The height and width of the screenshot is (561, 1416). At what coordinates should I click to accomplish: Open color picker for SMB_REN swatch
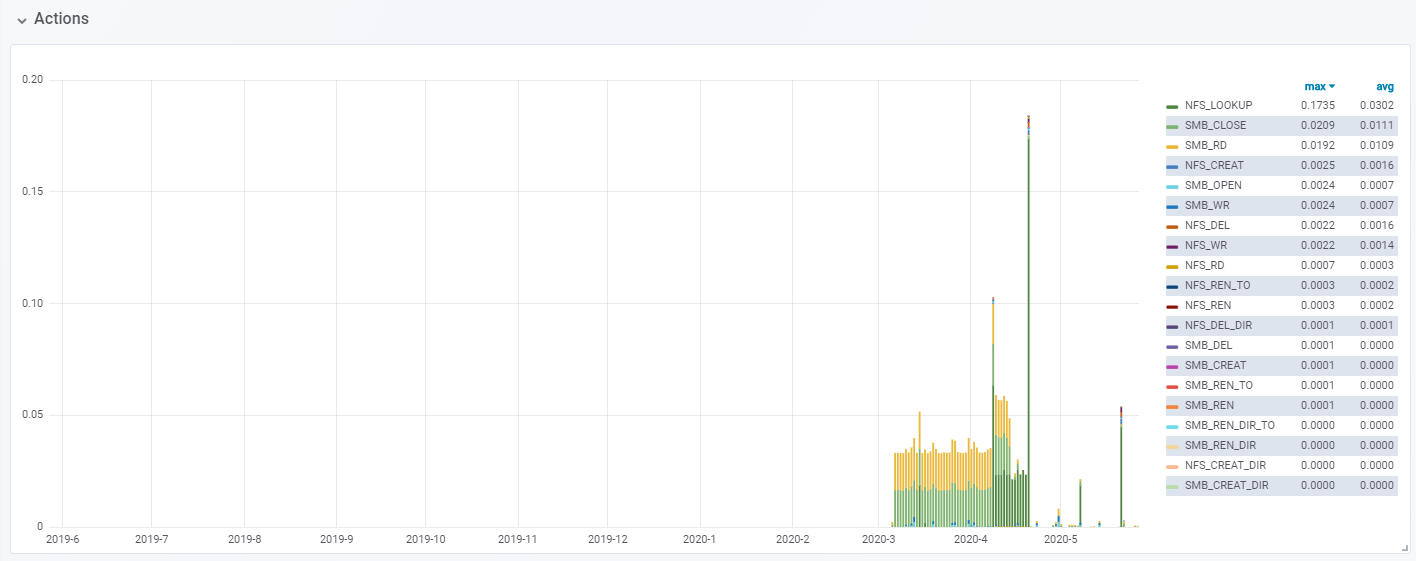tap(1172, 406)
